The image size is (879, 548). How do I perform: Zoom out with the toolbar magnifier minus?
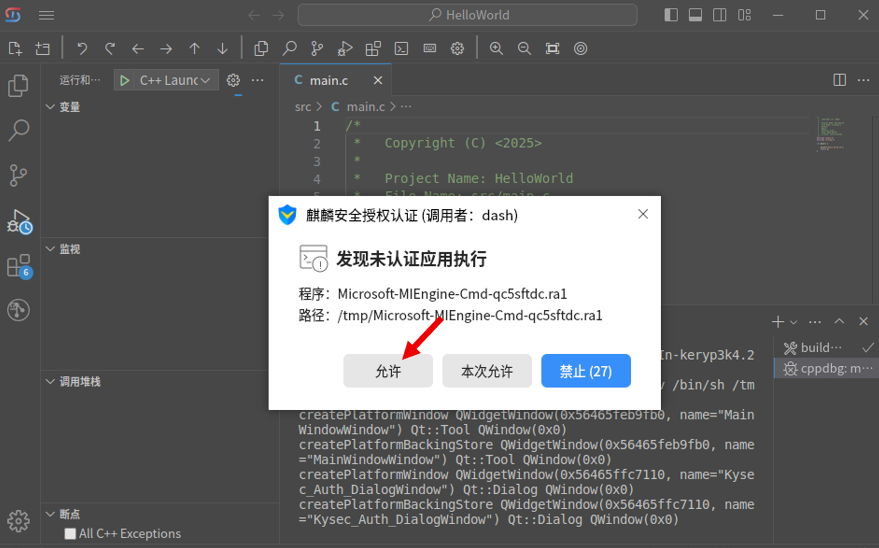click(524, 49)
